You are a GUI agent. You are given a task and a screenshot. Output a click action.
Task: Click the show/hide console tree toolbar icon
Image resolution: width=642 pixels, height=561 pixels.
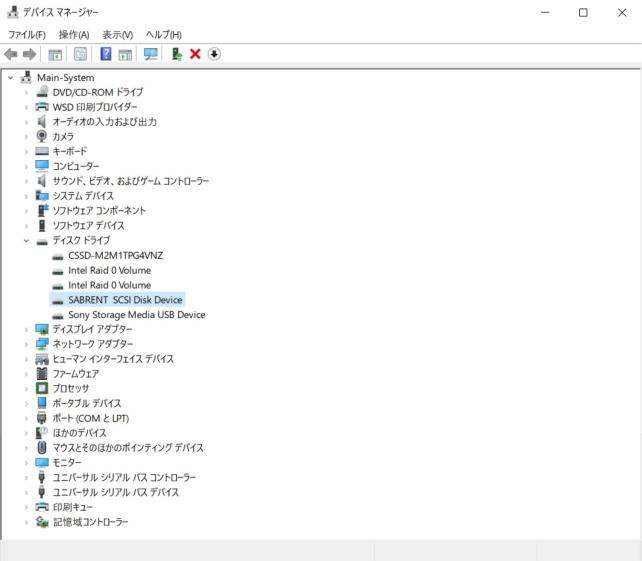click(55, 54)
